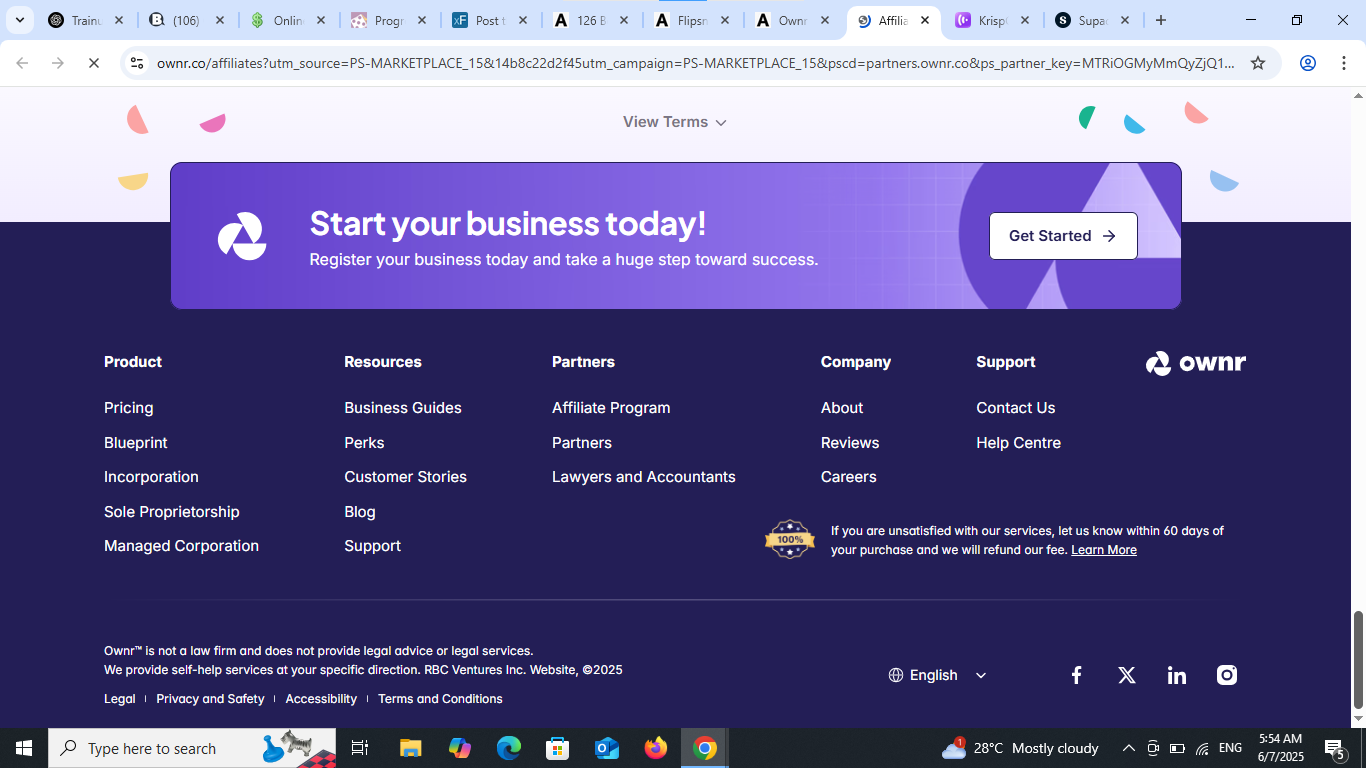Screen dimensions: 1366x768
Task: Open the Managed Corporation link
Action: point(181,546)
